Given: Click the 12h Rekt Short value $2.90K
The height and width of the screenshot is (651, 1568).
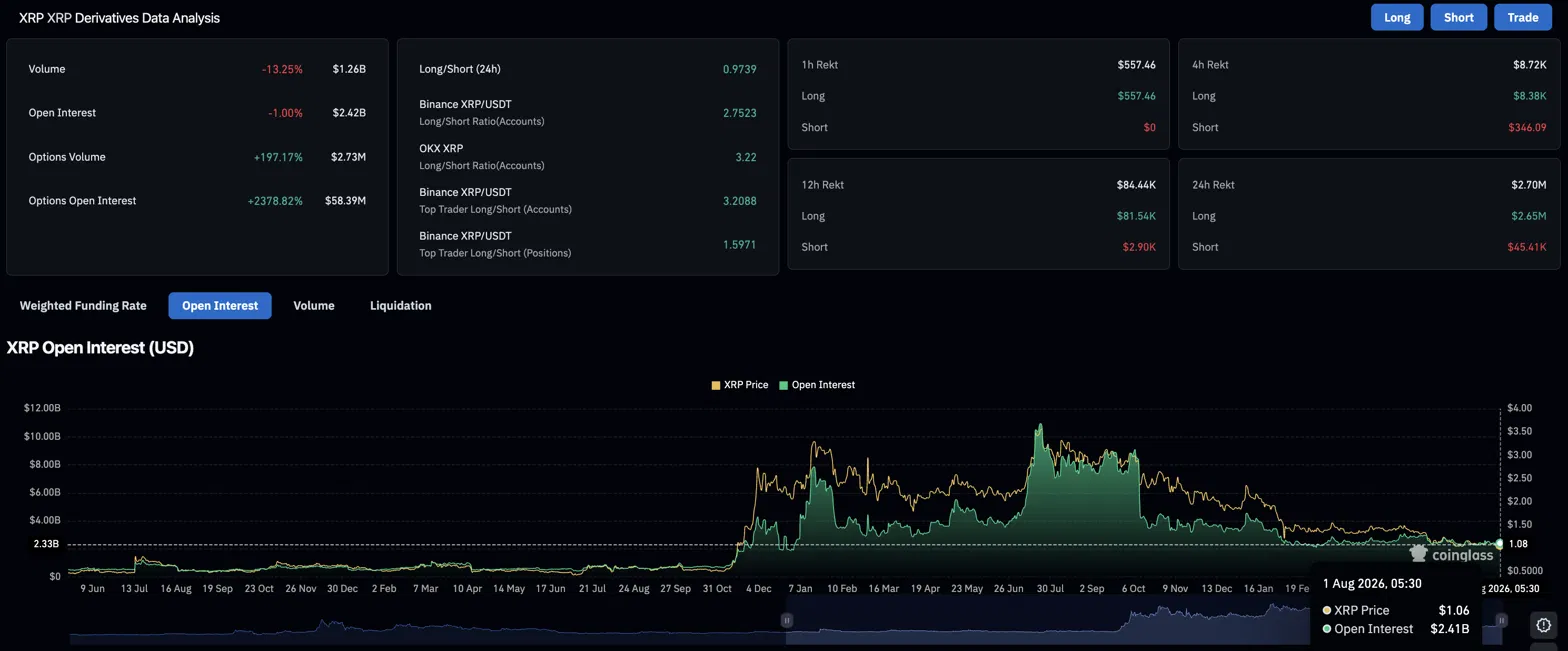Looking at the screenshot, I should [1138, 247].
